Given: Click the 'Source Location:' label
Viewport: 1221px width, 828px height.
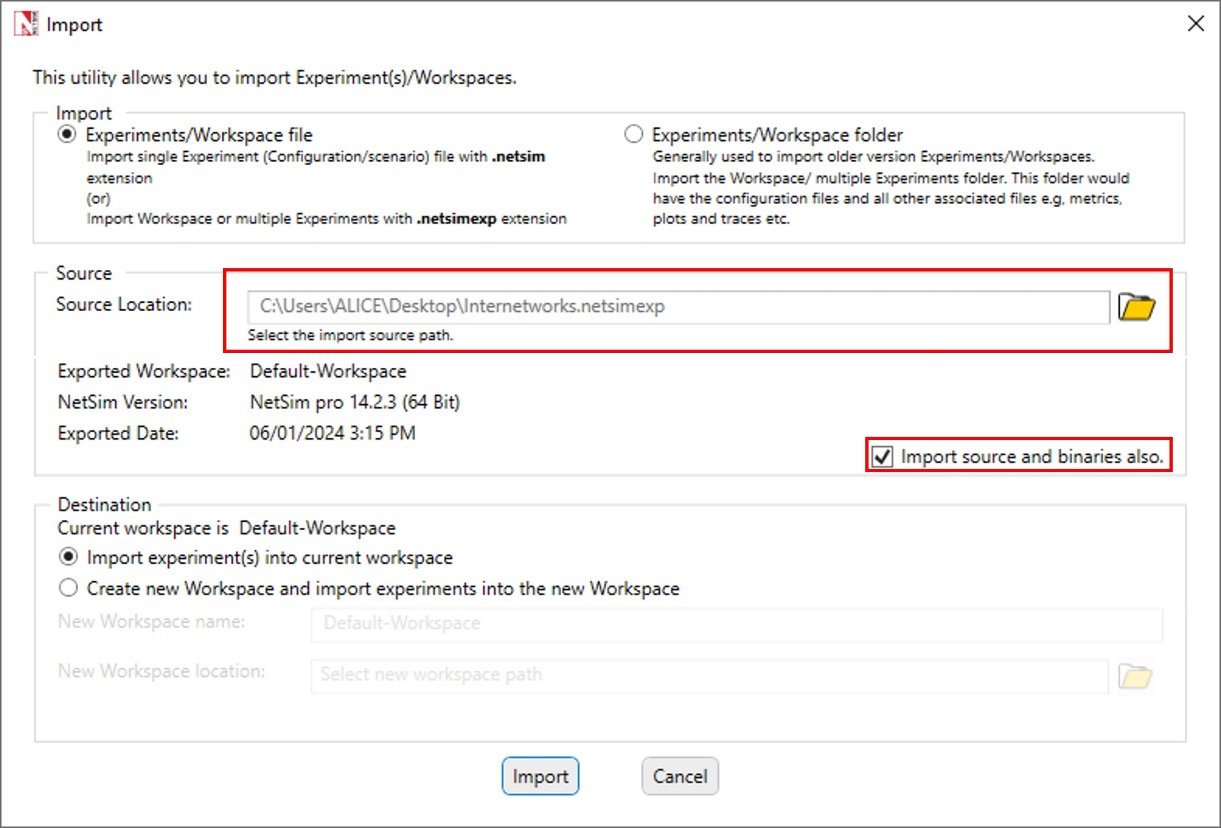Looking at the screenshot, I should coord(124,304).
